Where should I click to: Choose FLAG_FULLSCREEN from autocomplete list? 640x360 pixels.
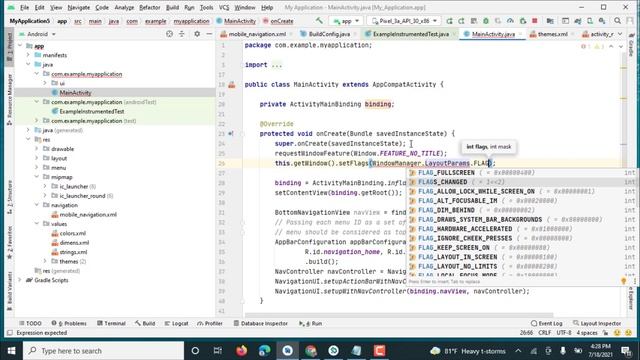tap(522, 173)
